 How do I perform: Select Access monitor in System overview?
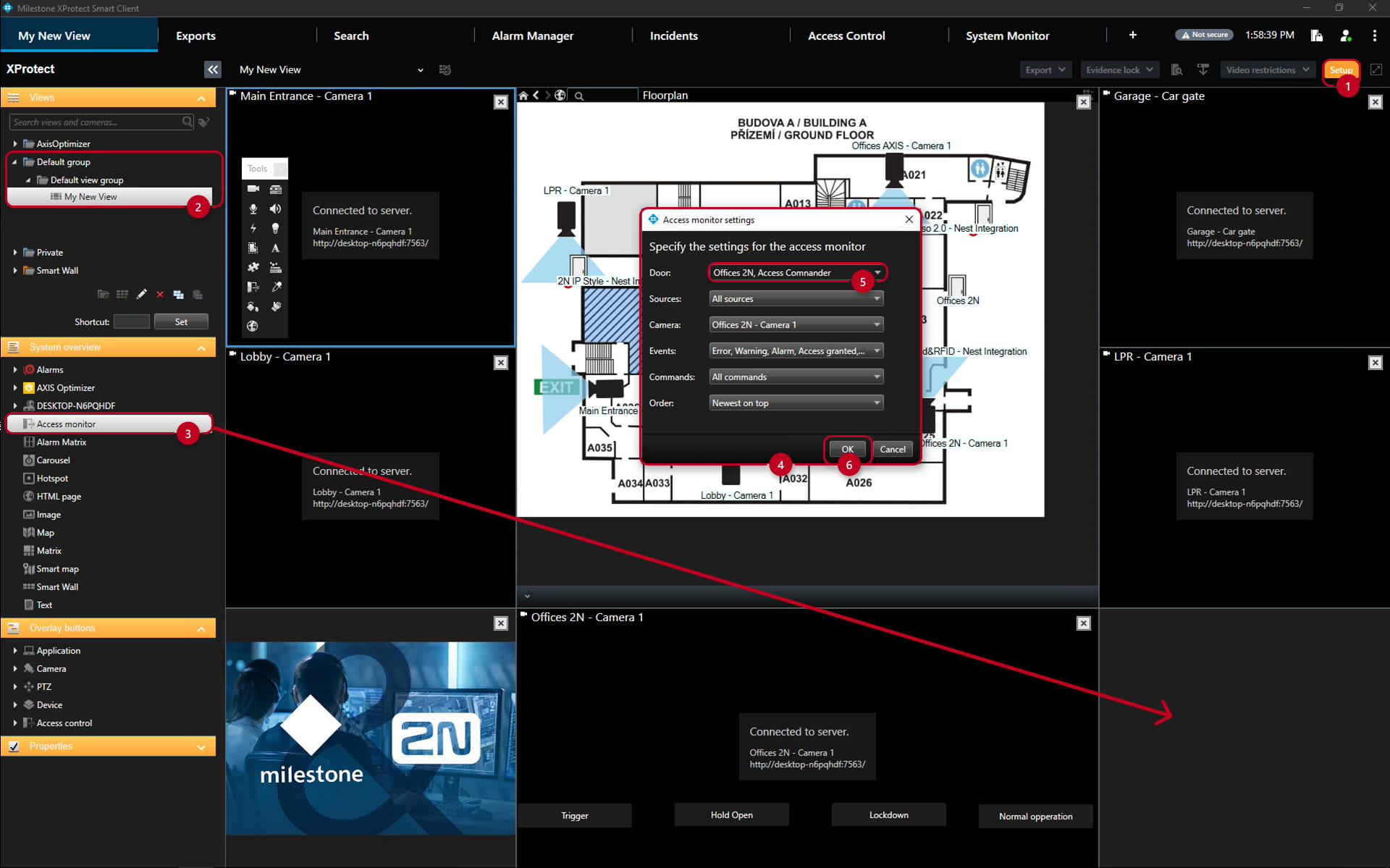(109, 424)
